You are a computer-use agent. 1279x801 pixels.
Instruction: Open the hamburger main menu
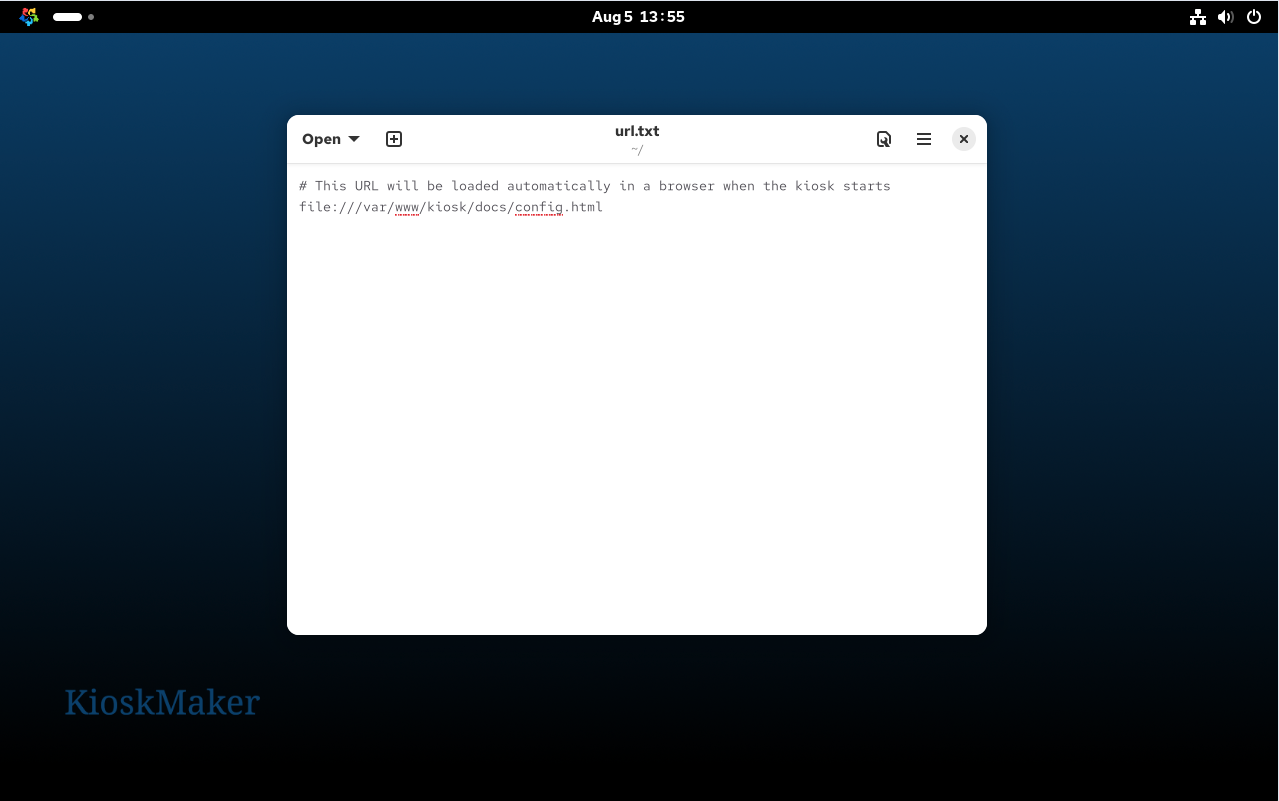click(924, 139)
